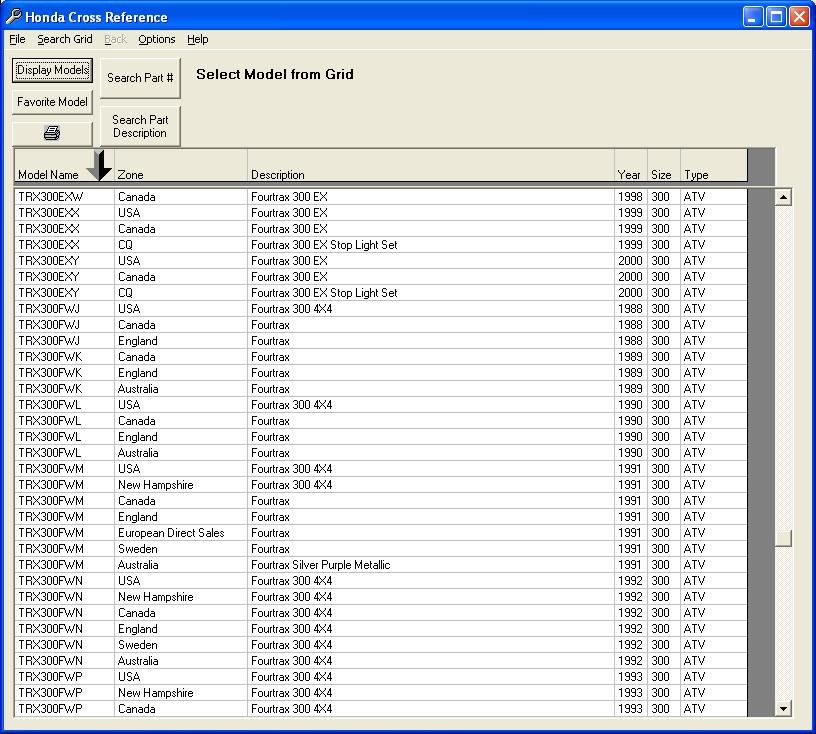Select TRX300EXX CQ Stop Light Set row

pos(381,245)
